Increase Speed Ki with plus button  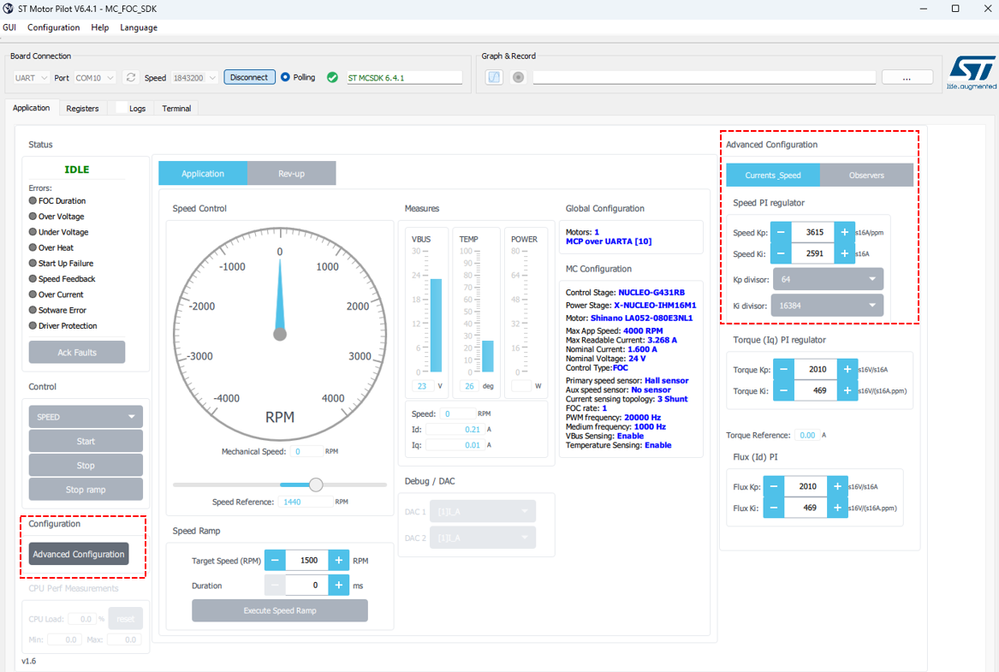pyautogui.click(x=844, y=254)
